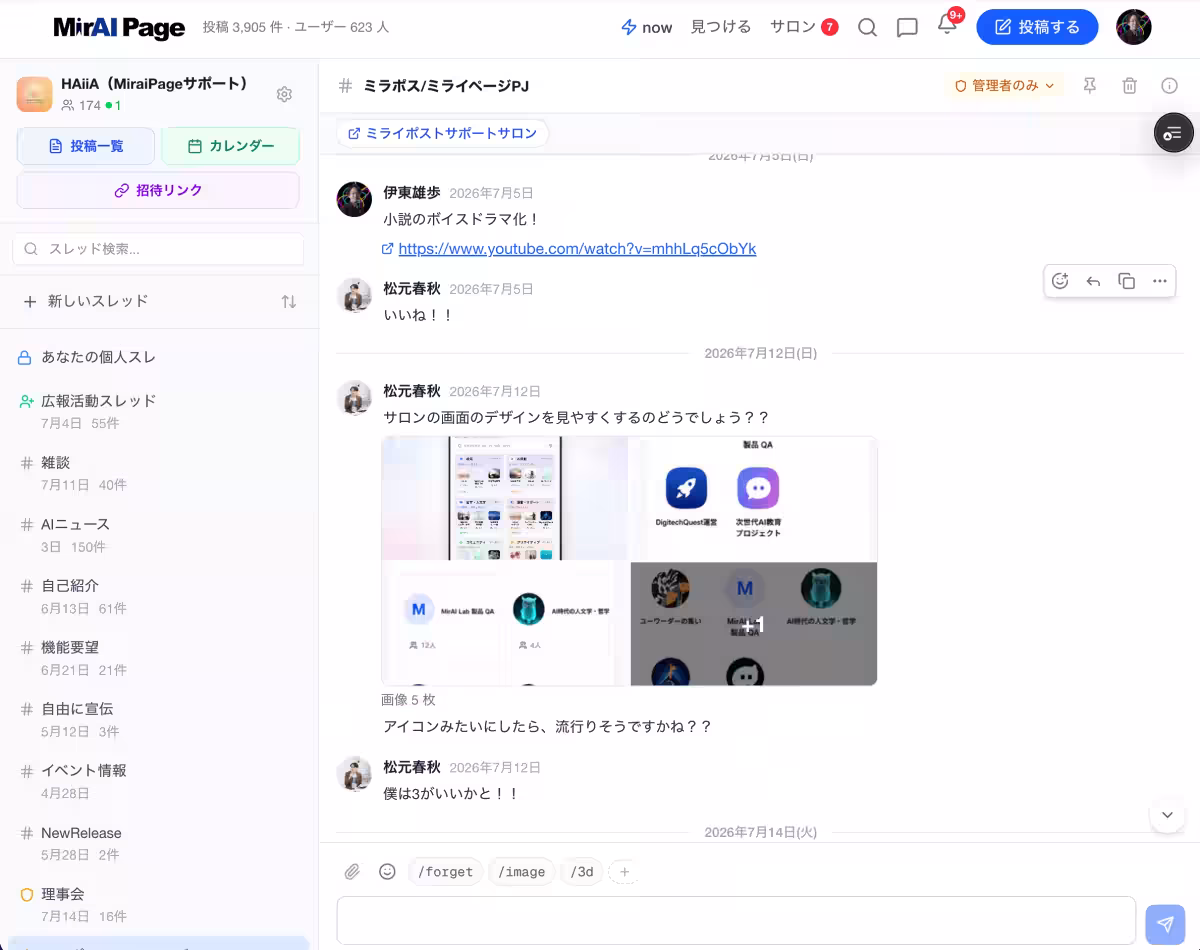Pin the ミラポス/ミライページPJ thread
Image resolution: width=1200 pixels, height=950 pixels.
click(x=1090, y=86)
